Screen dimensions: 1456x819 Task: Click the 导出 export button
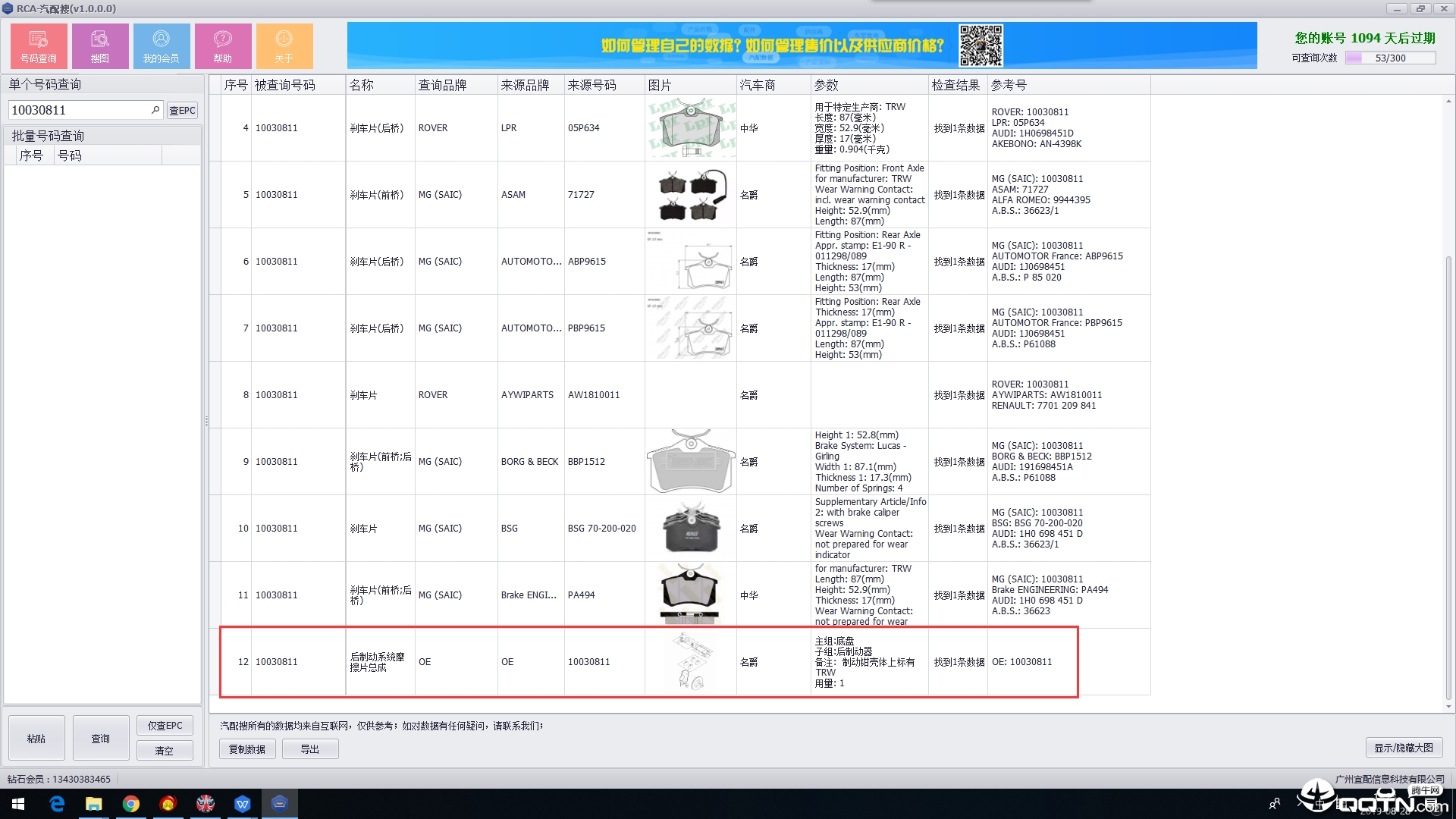[x=310, y=749]
